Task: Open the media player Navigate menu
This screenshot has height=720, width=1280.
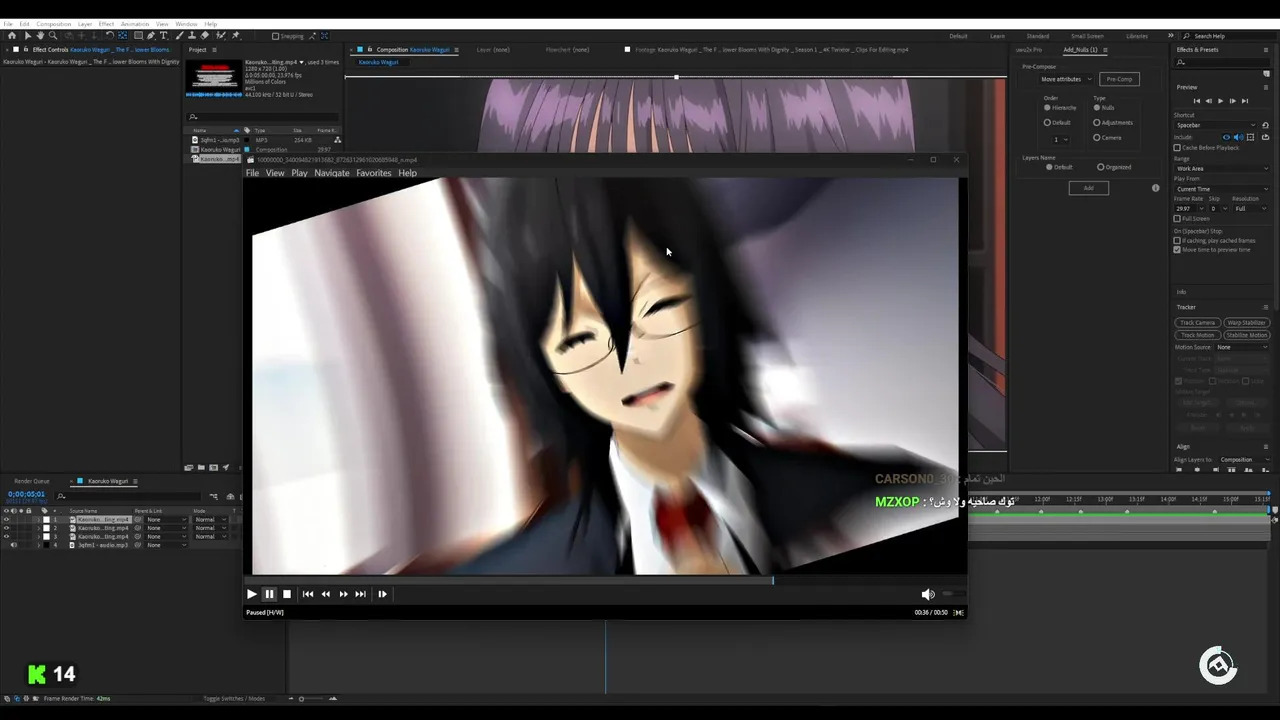Action: [332, 173]
